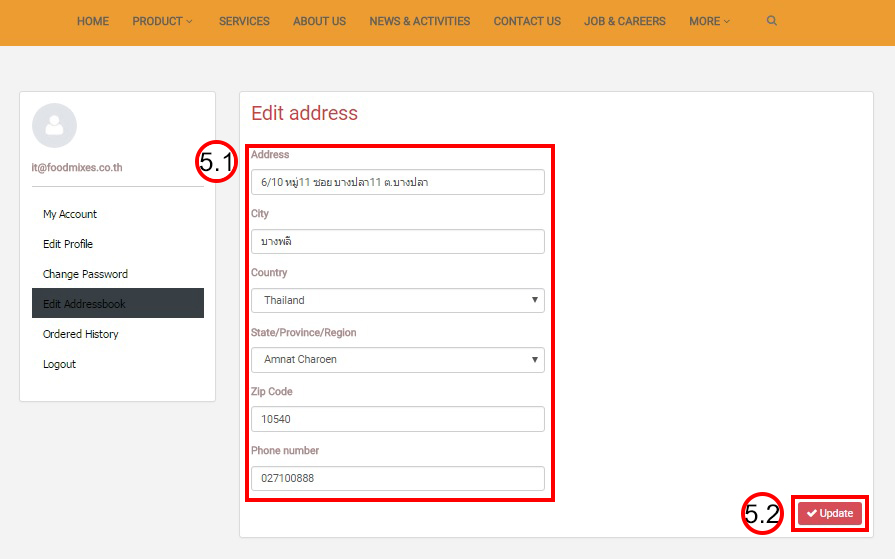Expand the PRODUCT menu
The image size is (895, 559).
coord(162,21)
